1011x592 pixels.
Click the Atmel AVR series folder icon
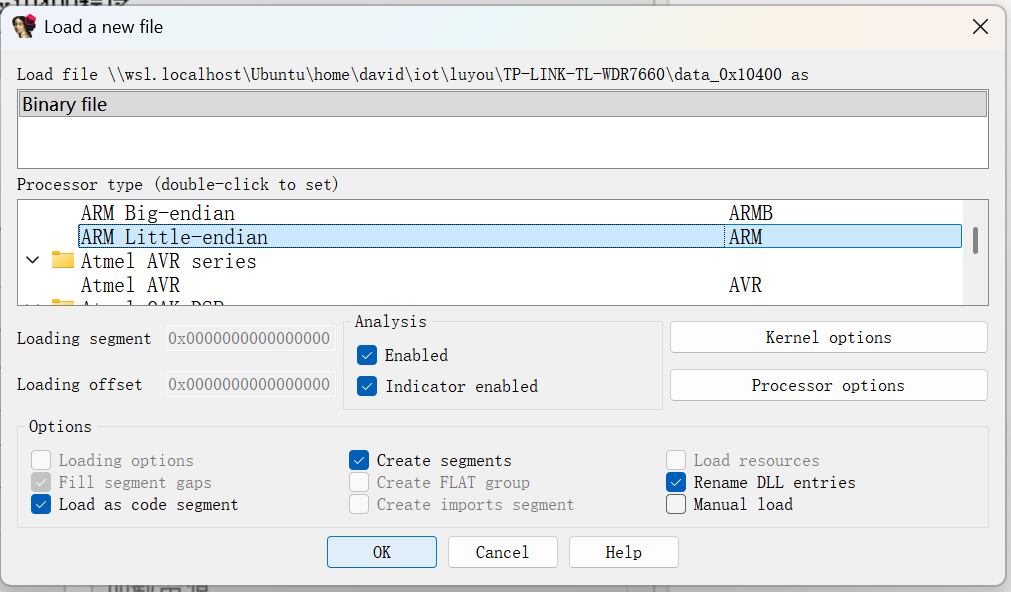[x=63, y=261]
